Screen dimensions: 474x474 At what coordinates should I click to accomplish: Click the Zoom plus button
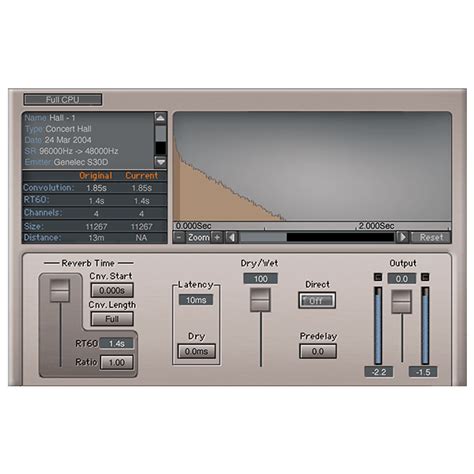(217, 237)
